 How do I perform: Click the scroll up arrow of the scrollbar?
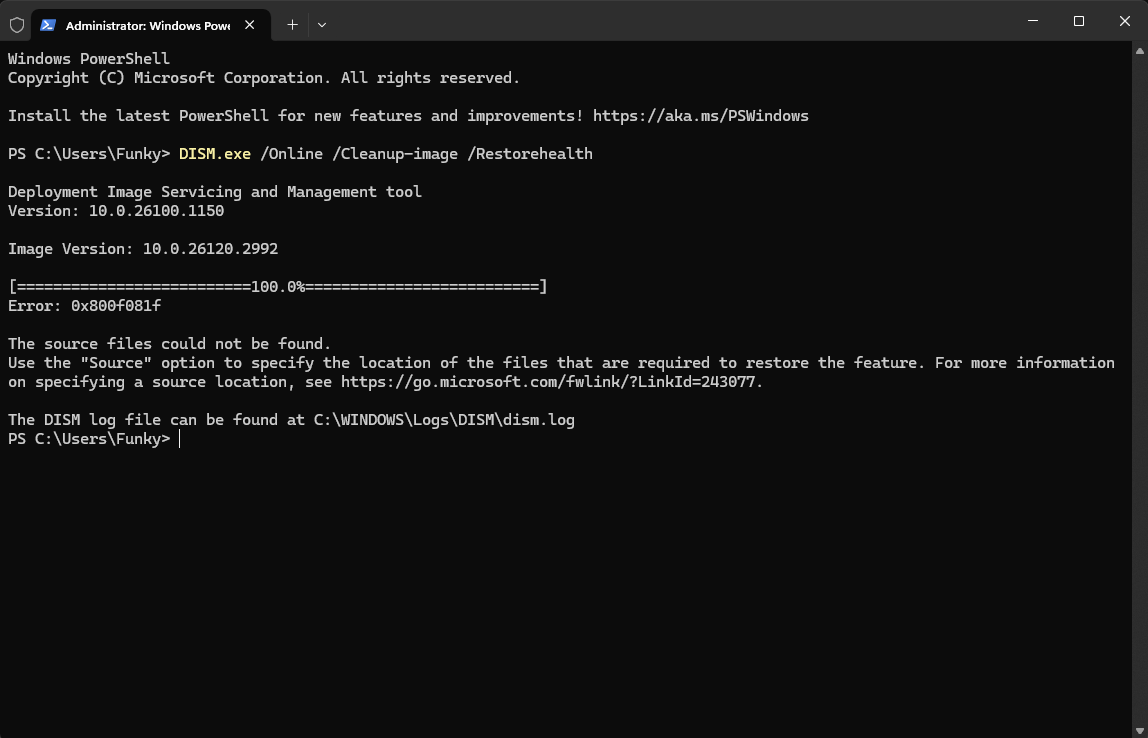[1140, 51]
